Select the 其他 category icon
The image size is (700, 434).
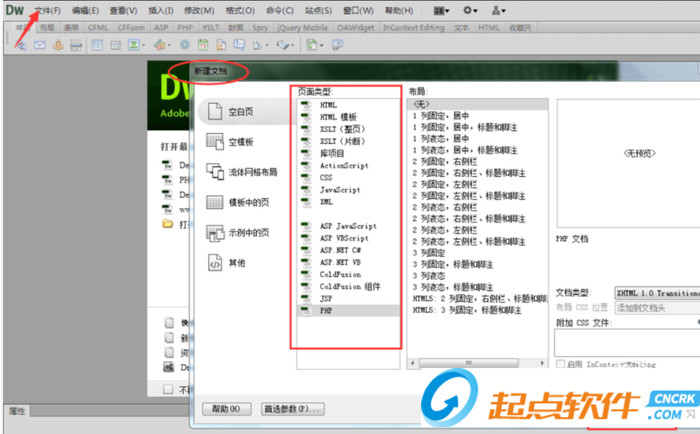click(x=215, y=263)
